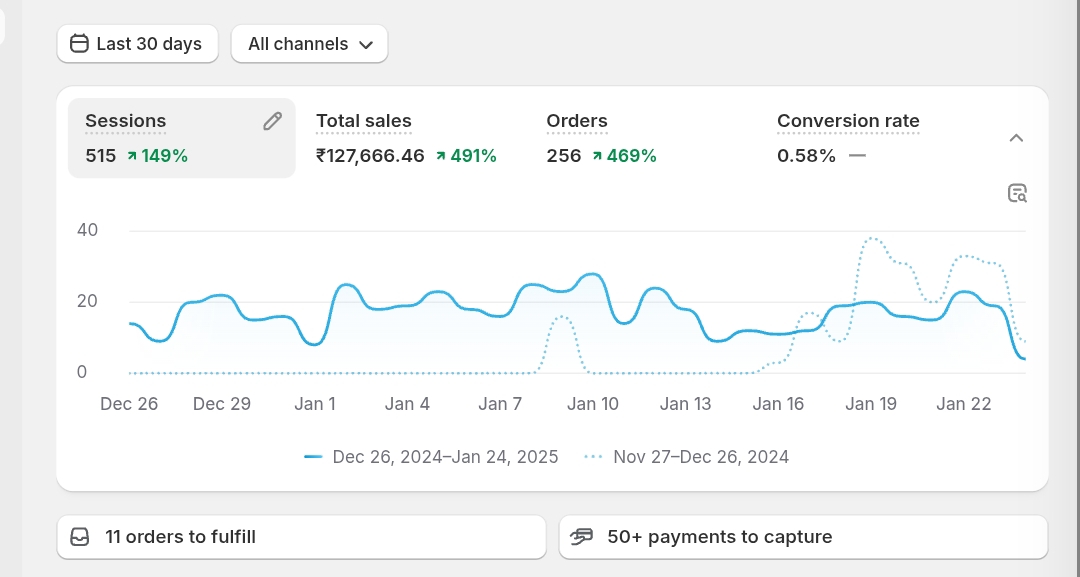Open the report view icon above the chart
Viewport: 1080px width, 577px height.
(1017, 194)
